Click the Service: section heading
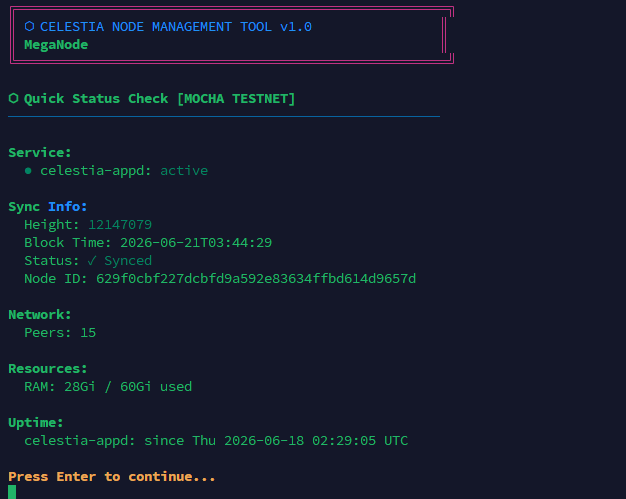 tap(40, 152)
